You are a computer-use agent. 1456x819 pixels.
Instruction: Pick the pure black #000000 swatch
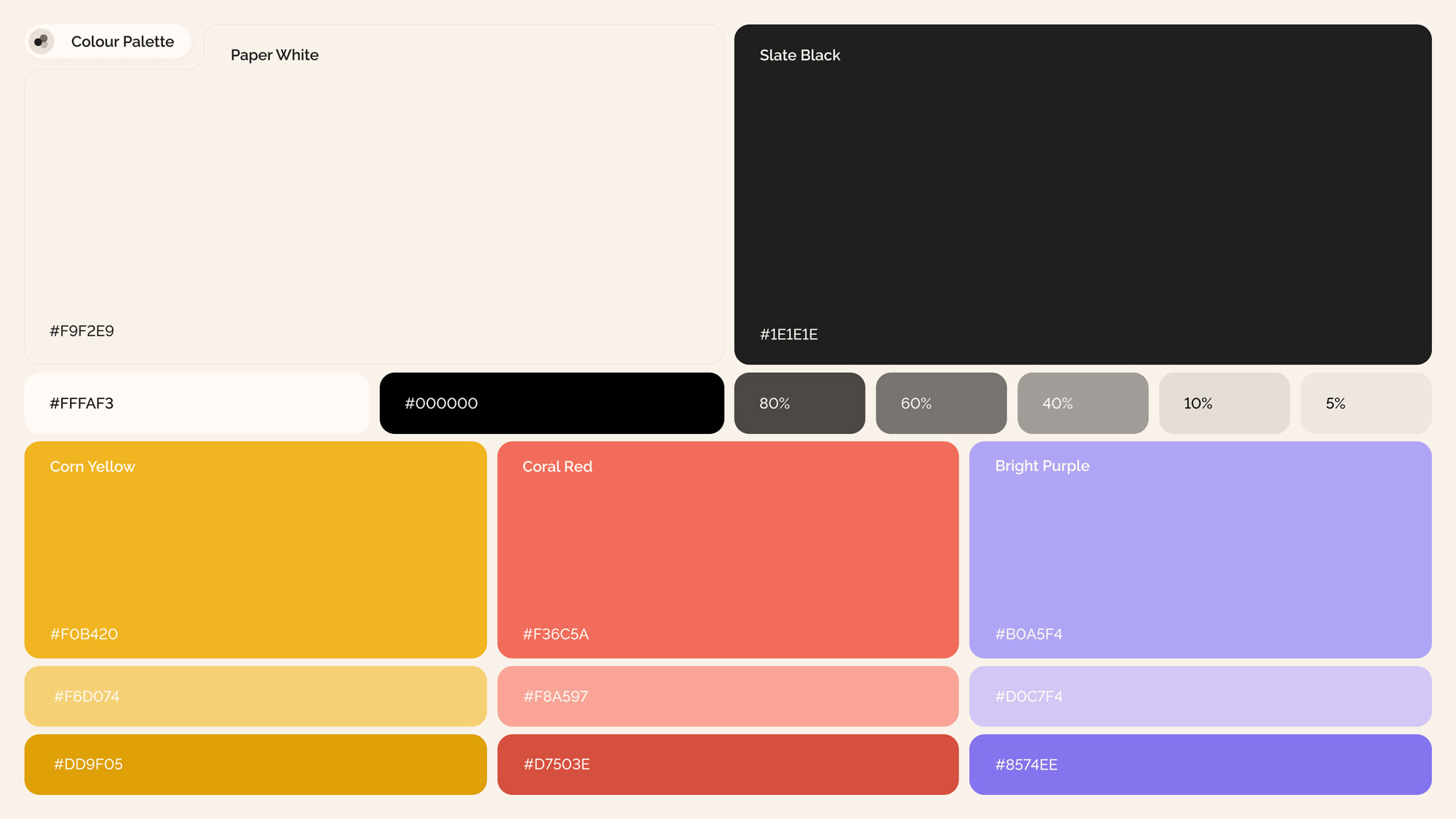click(x=551, y=403)
